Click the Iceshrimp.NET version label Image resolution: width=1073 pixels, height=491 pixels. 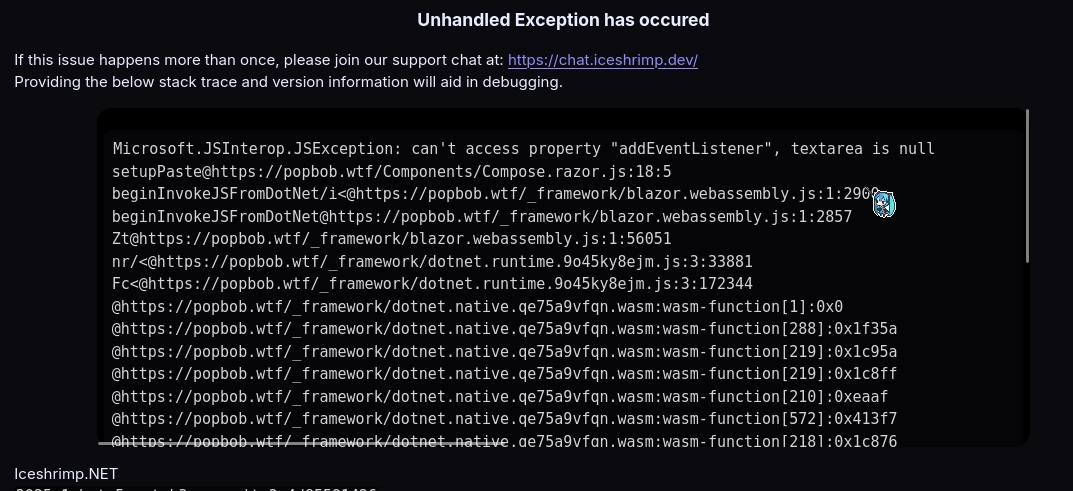tap(66, 474)
